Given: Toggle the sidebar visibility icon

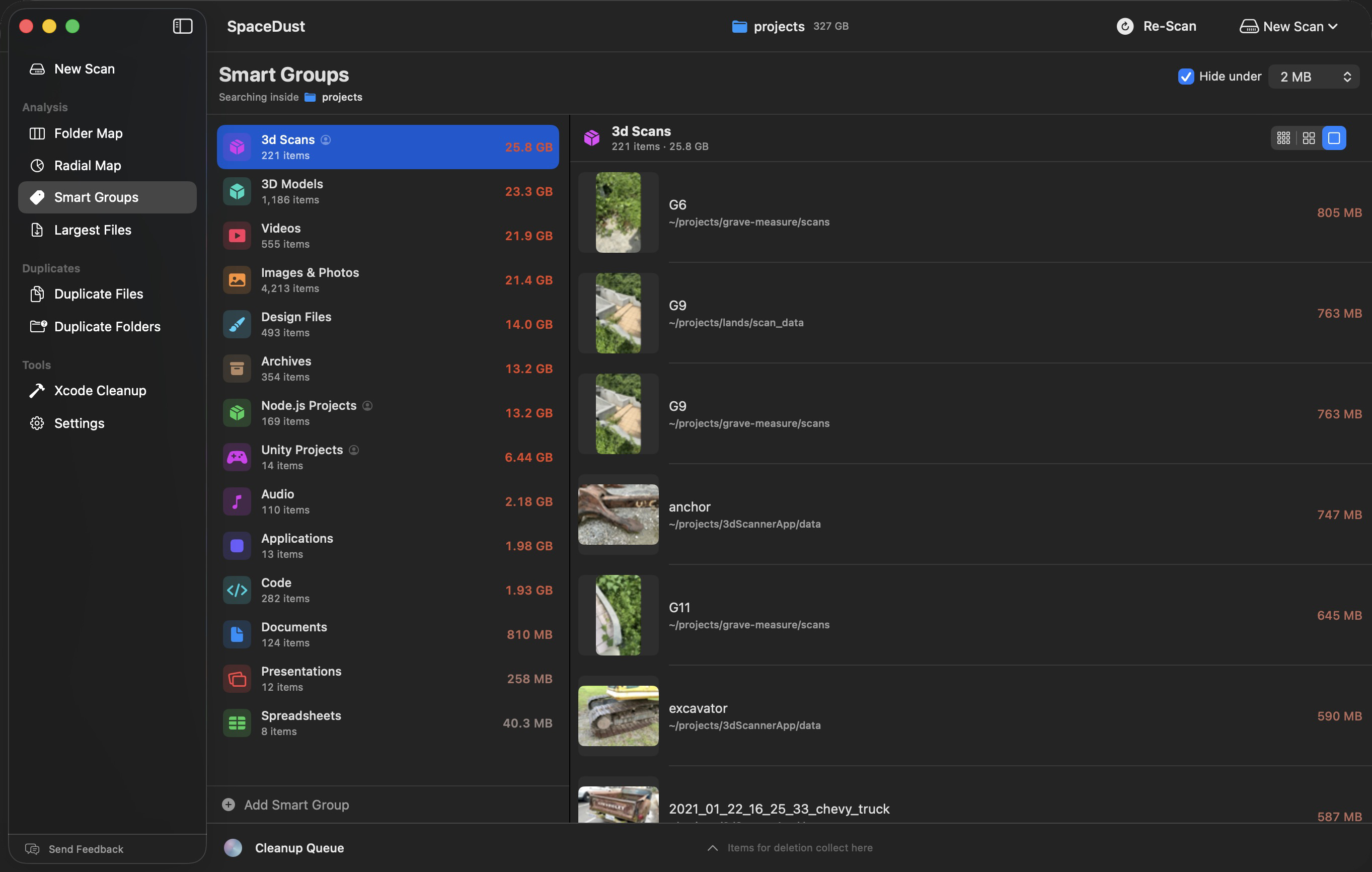Looking at the screenshot, I should tap(182, 26).
